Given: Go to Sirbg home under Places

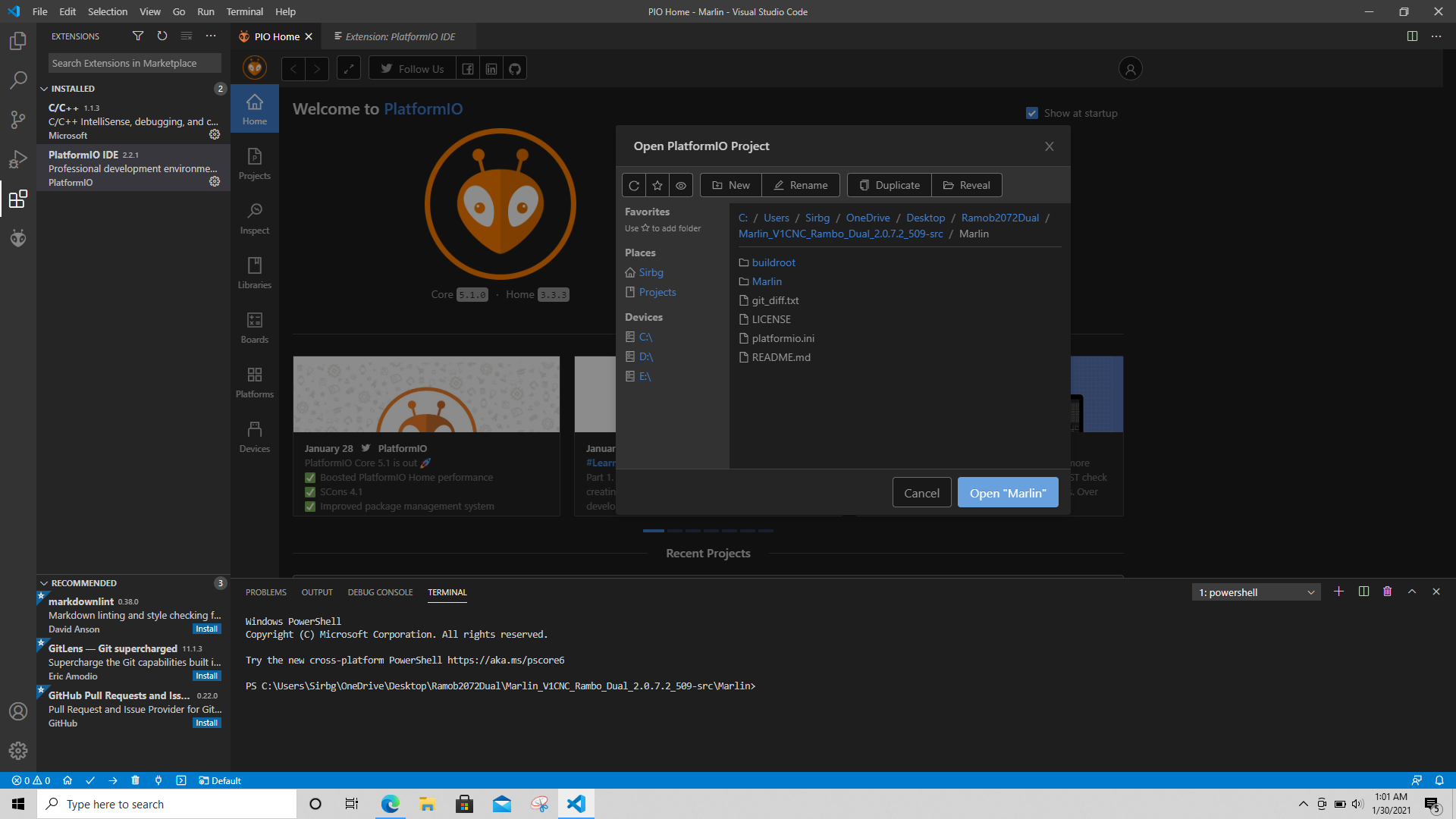Looking at the screenshot, I should [x=651, y=272].
